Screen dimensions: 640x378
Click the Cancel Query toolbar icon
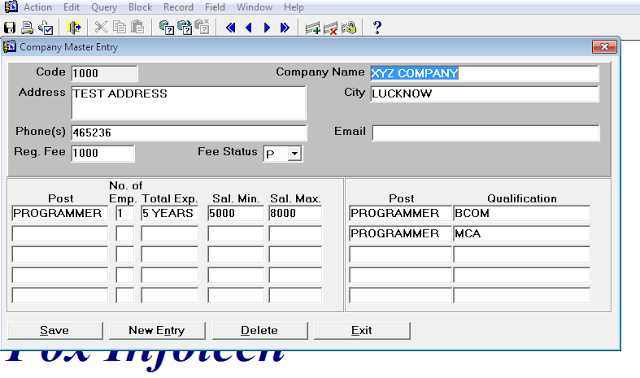coord(202,27)
